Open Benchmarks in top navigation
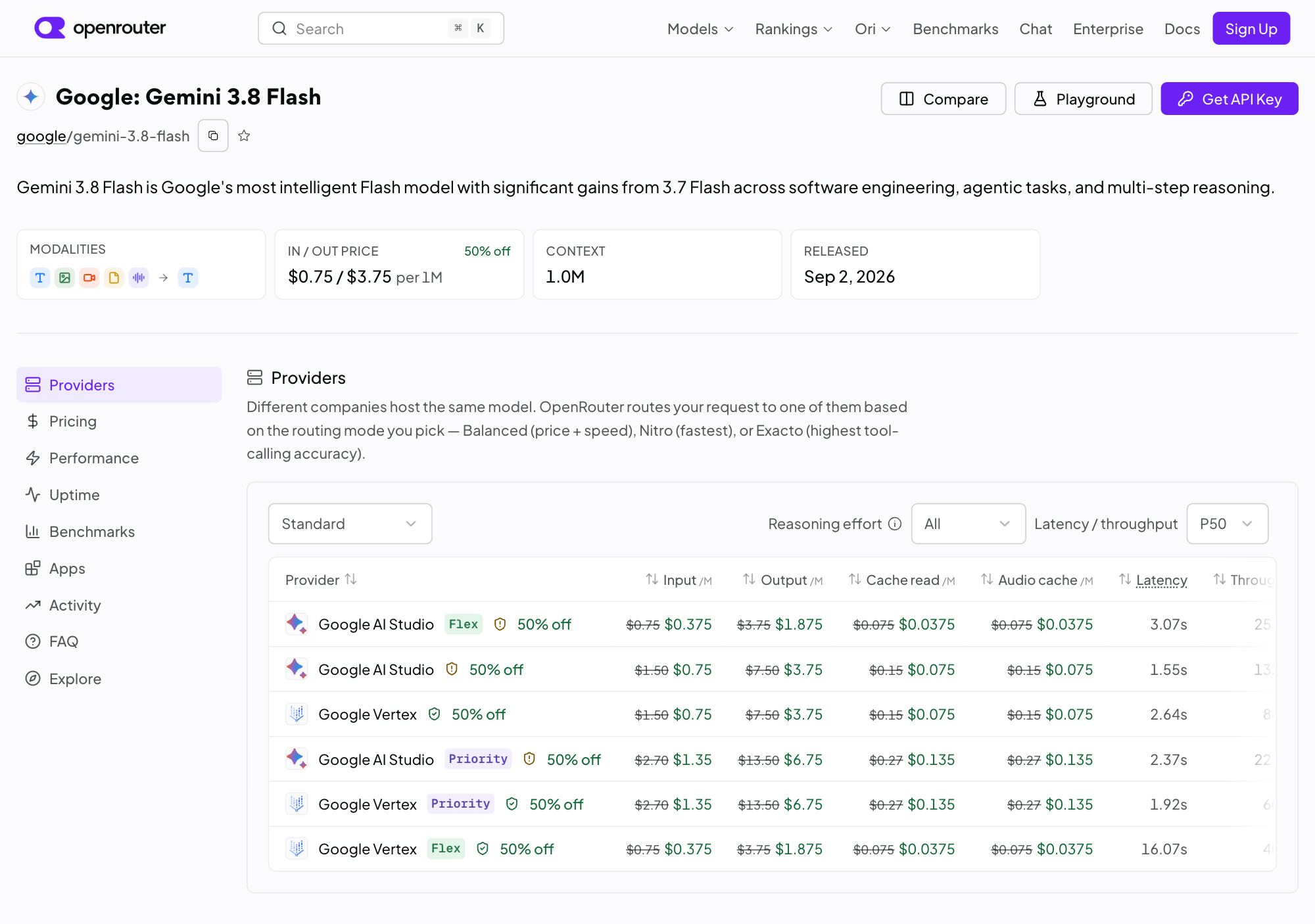Screen dimensions: 1315x924 click(x=955, y=29)
